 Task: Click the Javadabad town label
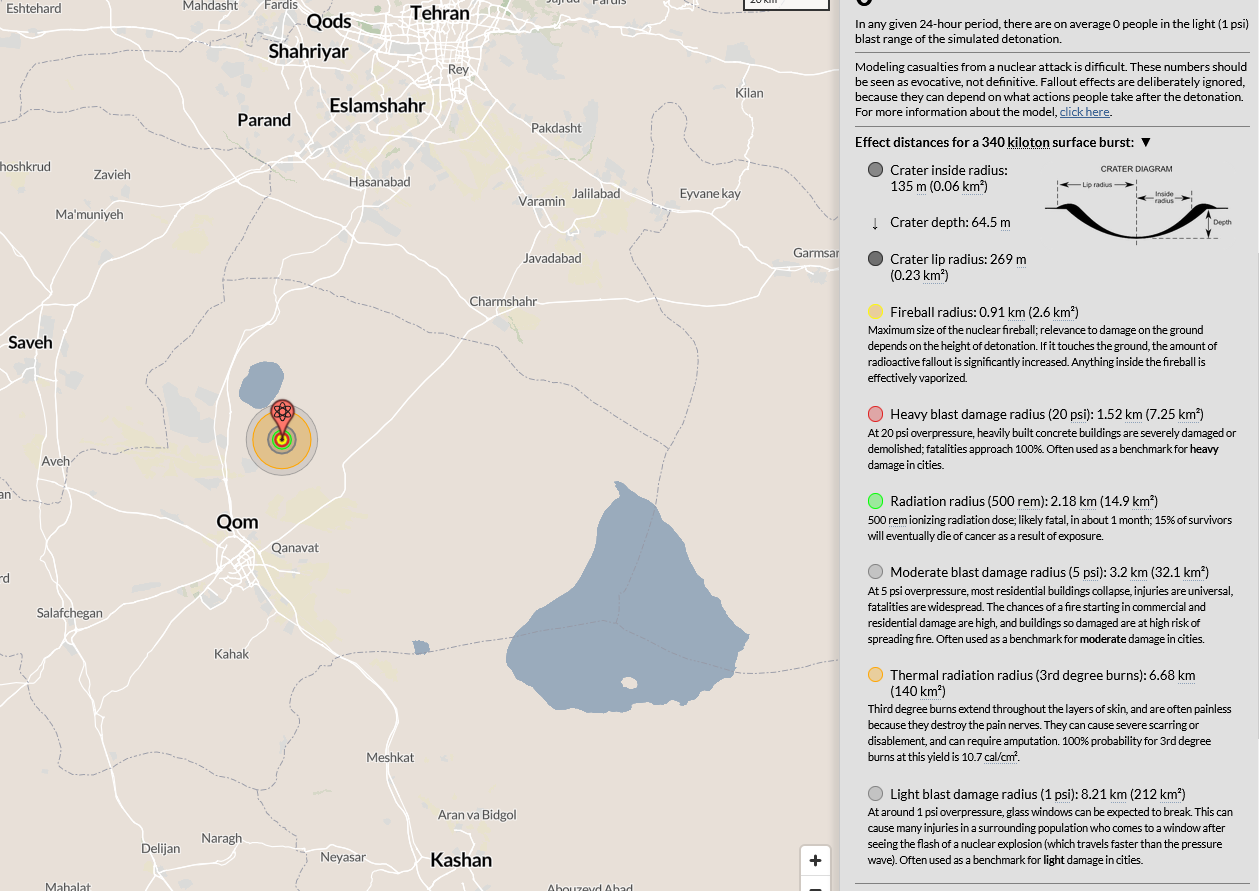coord(552,258)
